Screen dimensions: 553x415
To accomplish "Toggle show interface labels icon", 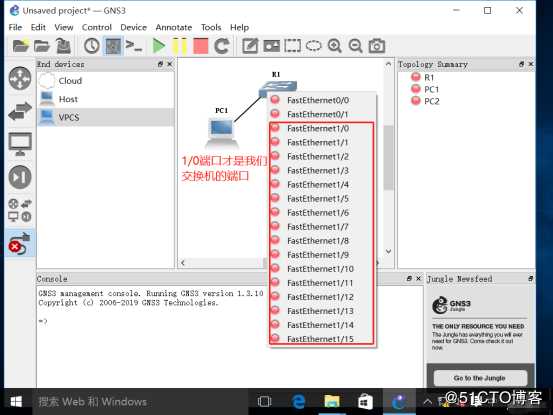I will [x=113, y=46].
